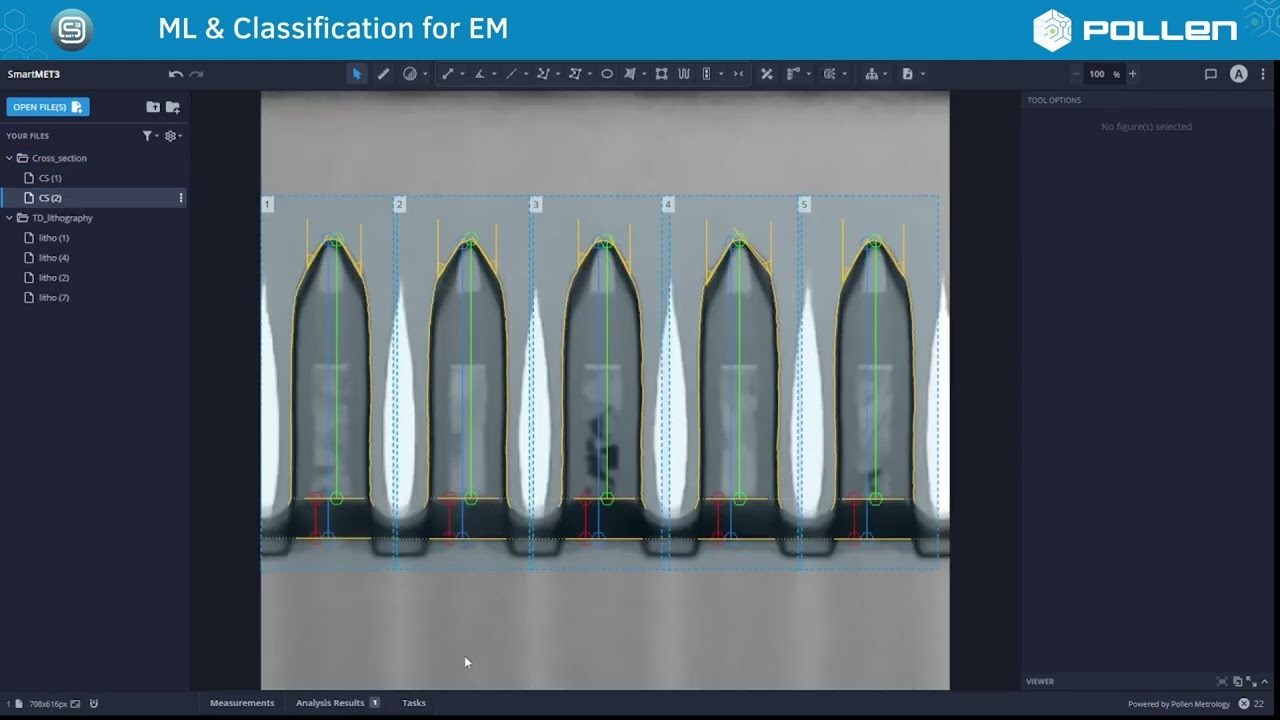The width and height of the screenshot is (1280, 720).
Task: Select the ruler line tool
Action: (x=383, y=74)
